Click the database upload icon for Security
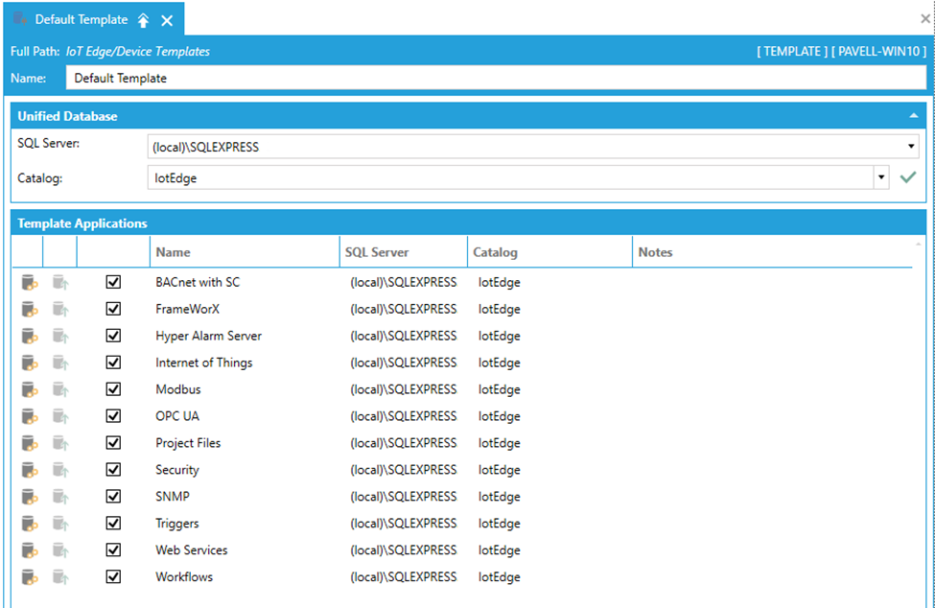Image resolution: width=935 pixels, height=608 pixels. click(x=61, y=470)
